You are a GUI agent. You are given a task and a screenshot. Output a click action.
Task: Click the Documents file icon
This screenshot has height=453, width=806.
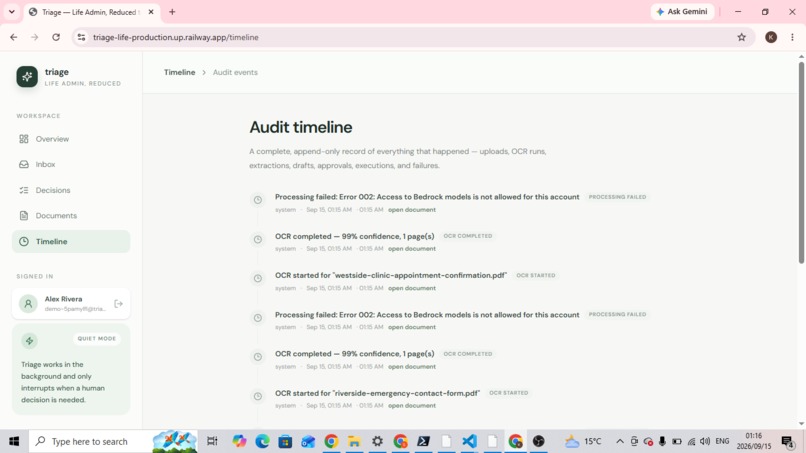[24, 215]
